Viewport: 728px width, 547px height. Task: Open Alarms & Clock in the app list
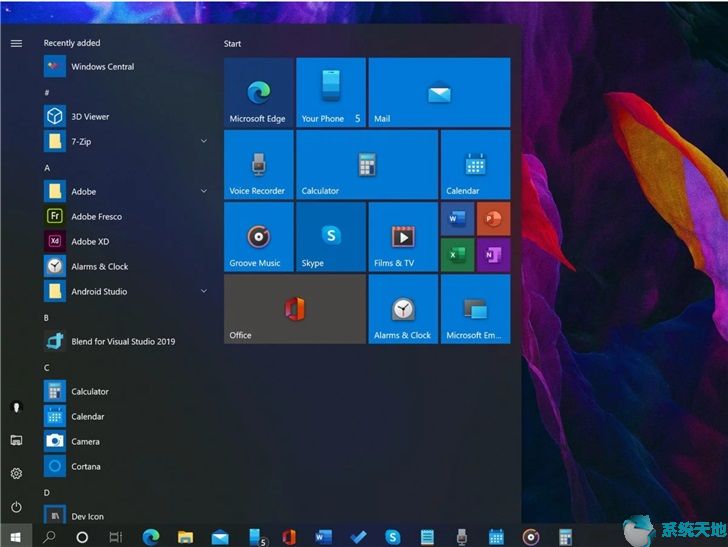click(125, 266)
